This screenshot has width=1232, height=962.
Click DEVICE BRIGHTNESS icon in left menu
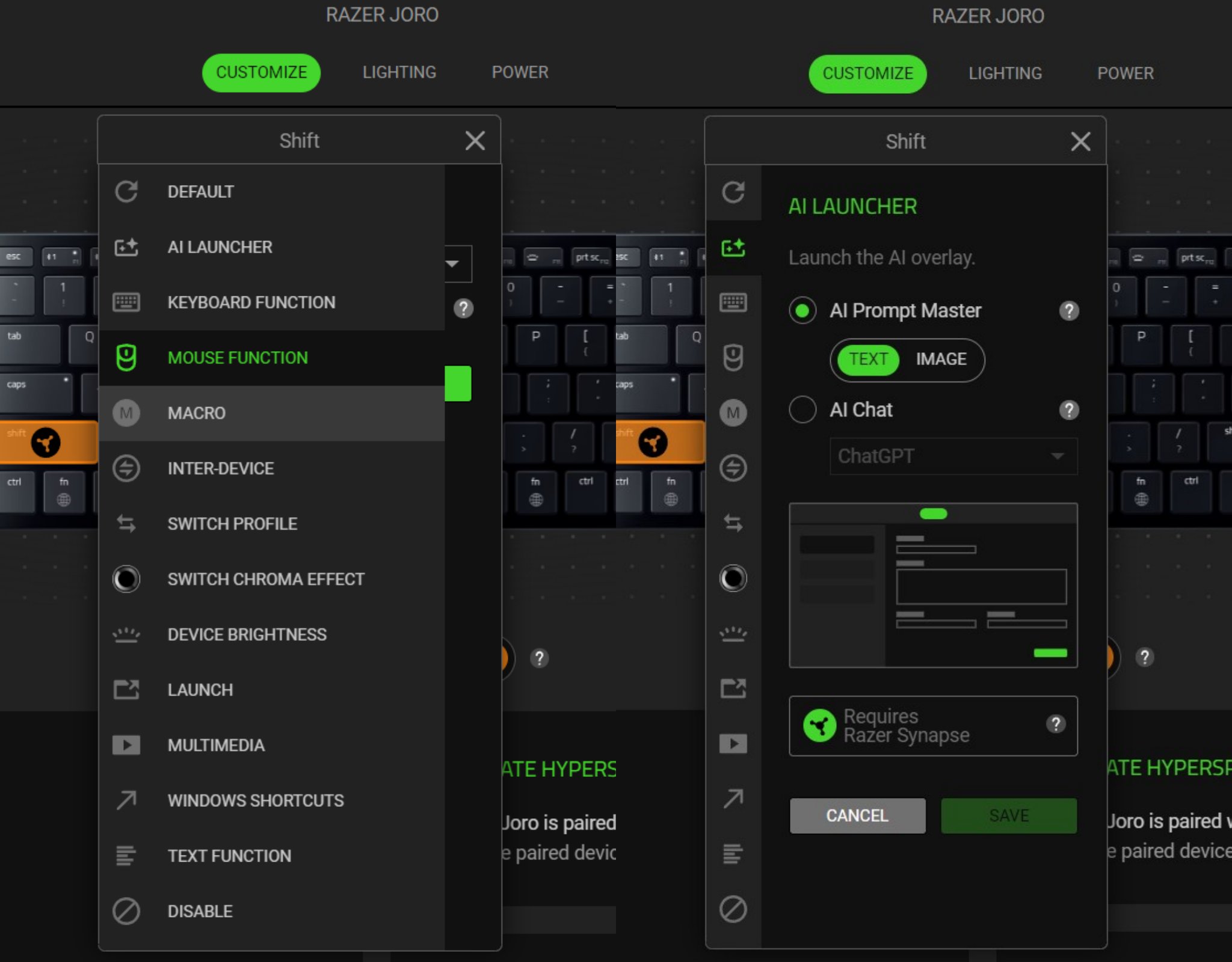(x=126, y=634)
